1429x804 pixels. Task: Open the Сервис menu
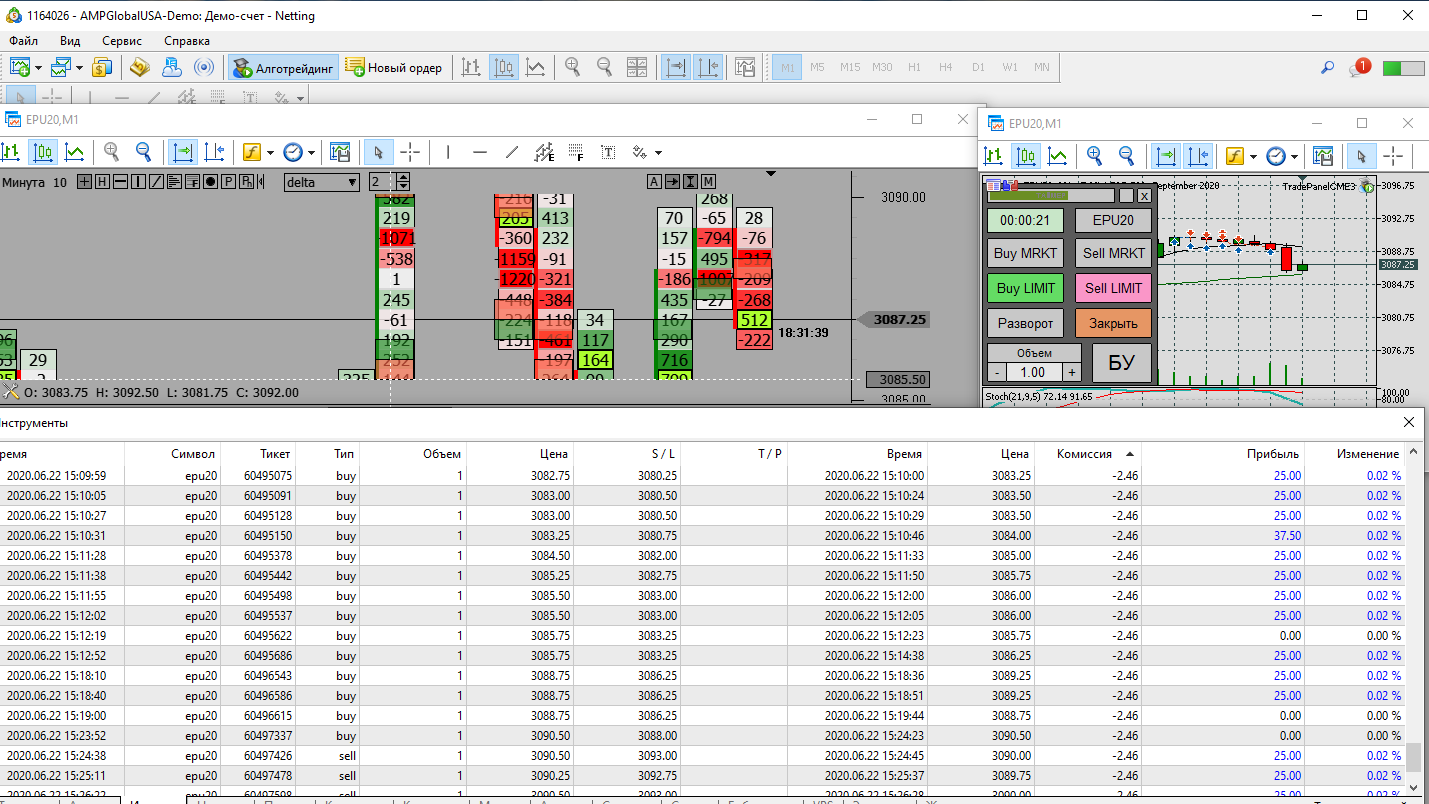(122, 41)
